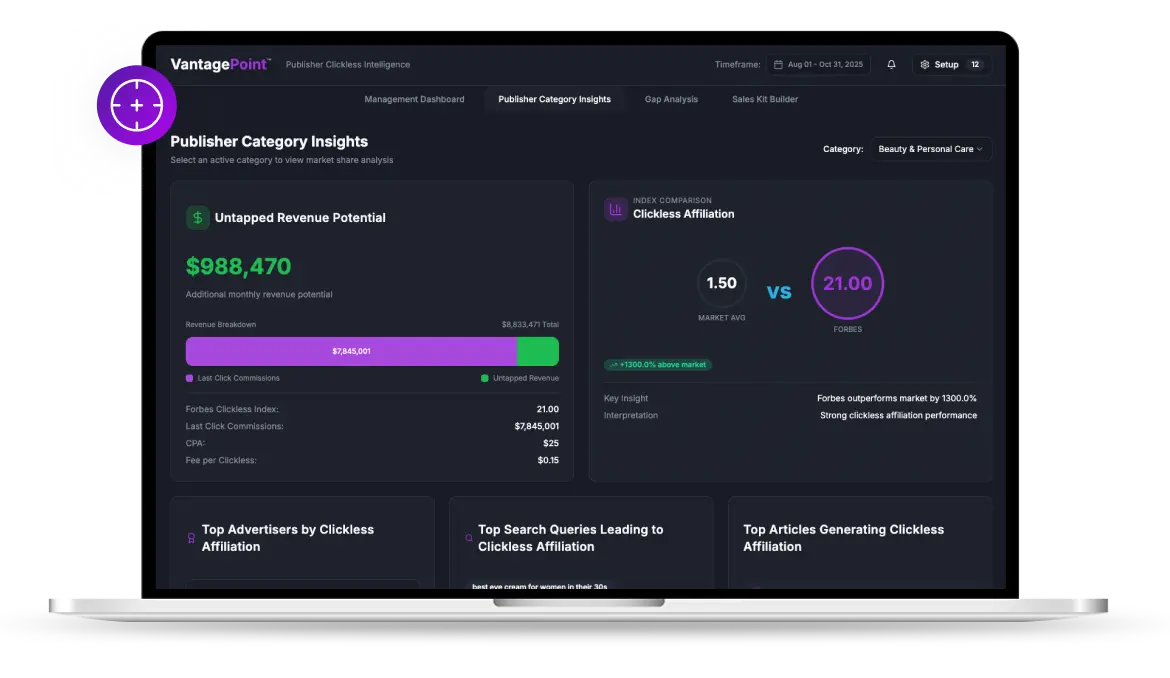Click the purple bar chart icon
The height and width of the screenshot is (678, 1170).
click(x=616, y=209)
